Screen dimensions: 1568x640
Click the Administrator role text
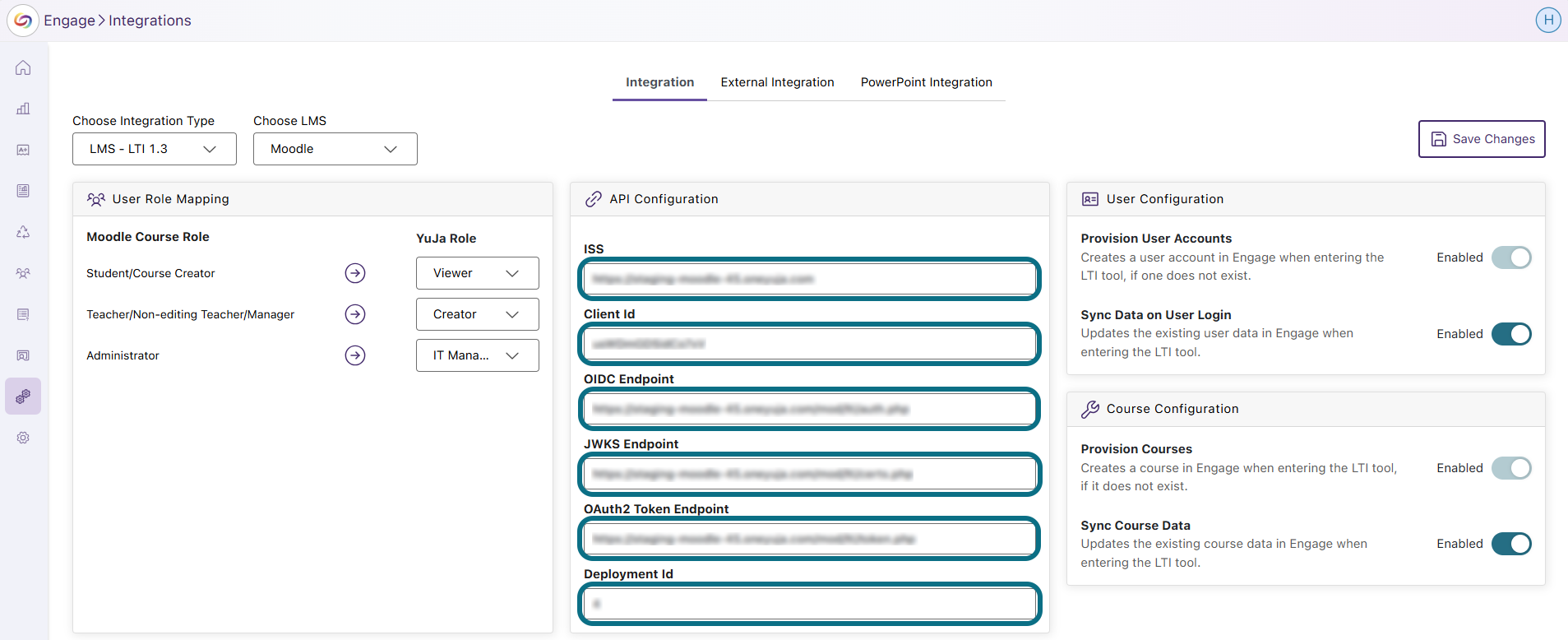[123, 355]
